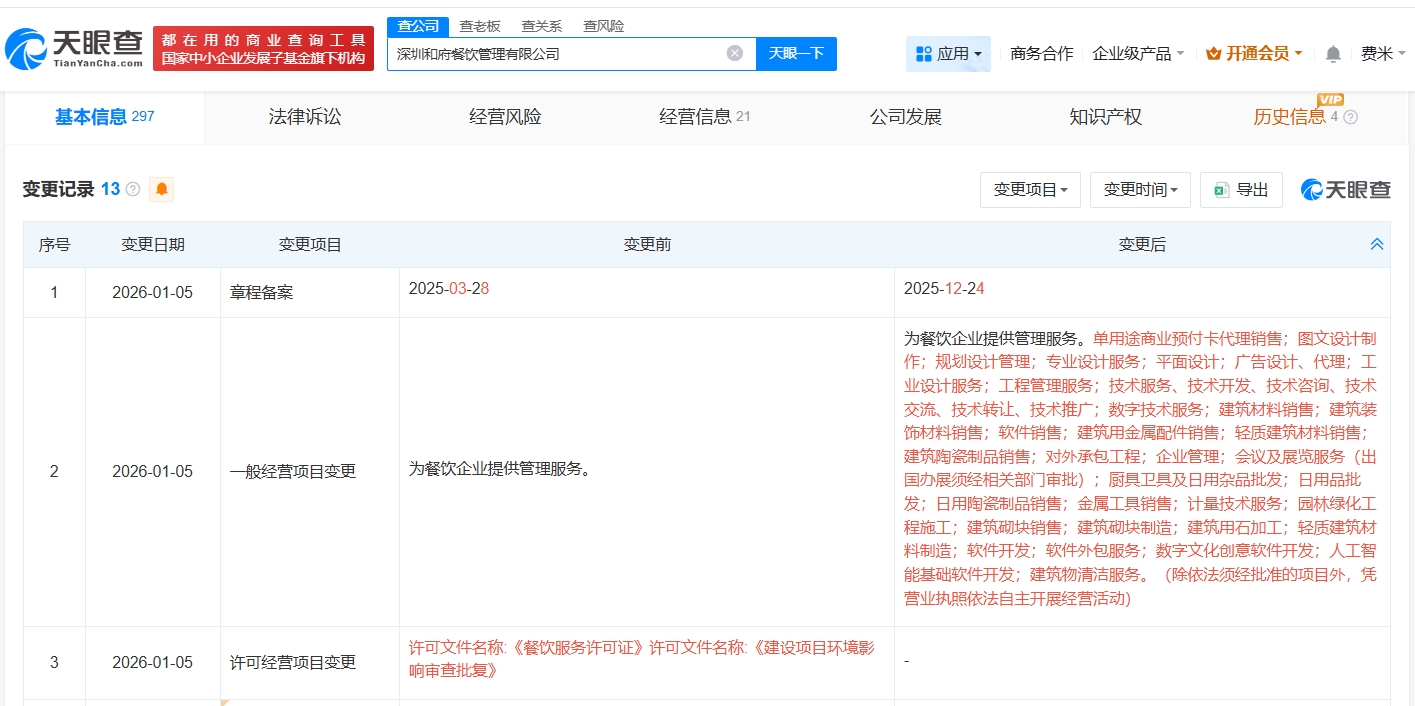Open the 应用 dropdown menu
Viewport: 1415px width, 706px height.
pyautogui.click(x=948, y=54)
